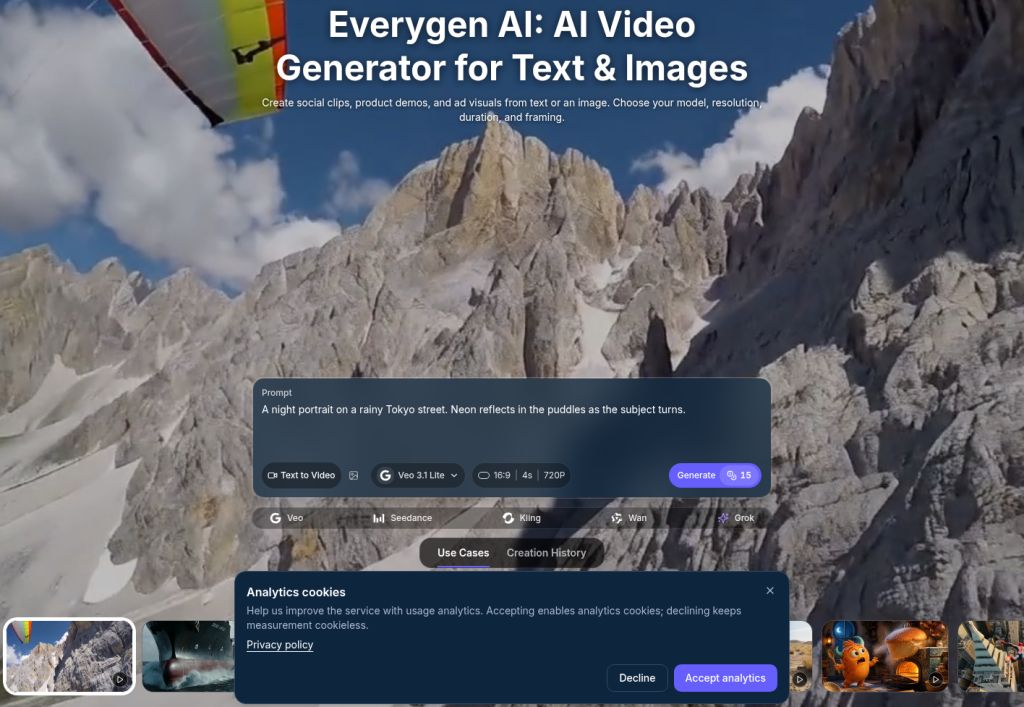Click the 4s duration value

[527, 475]
